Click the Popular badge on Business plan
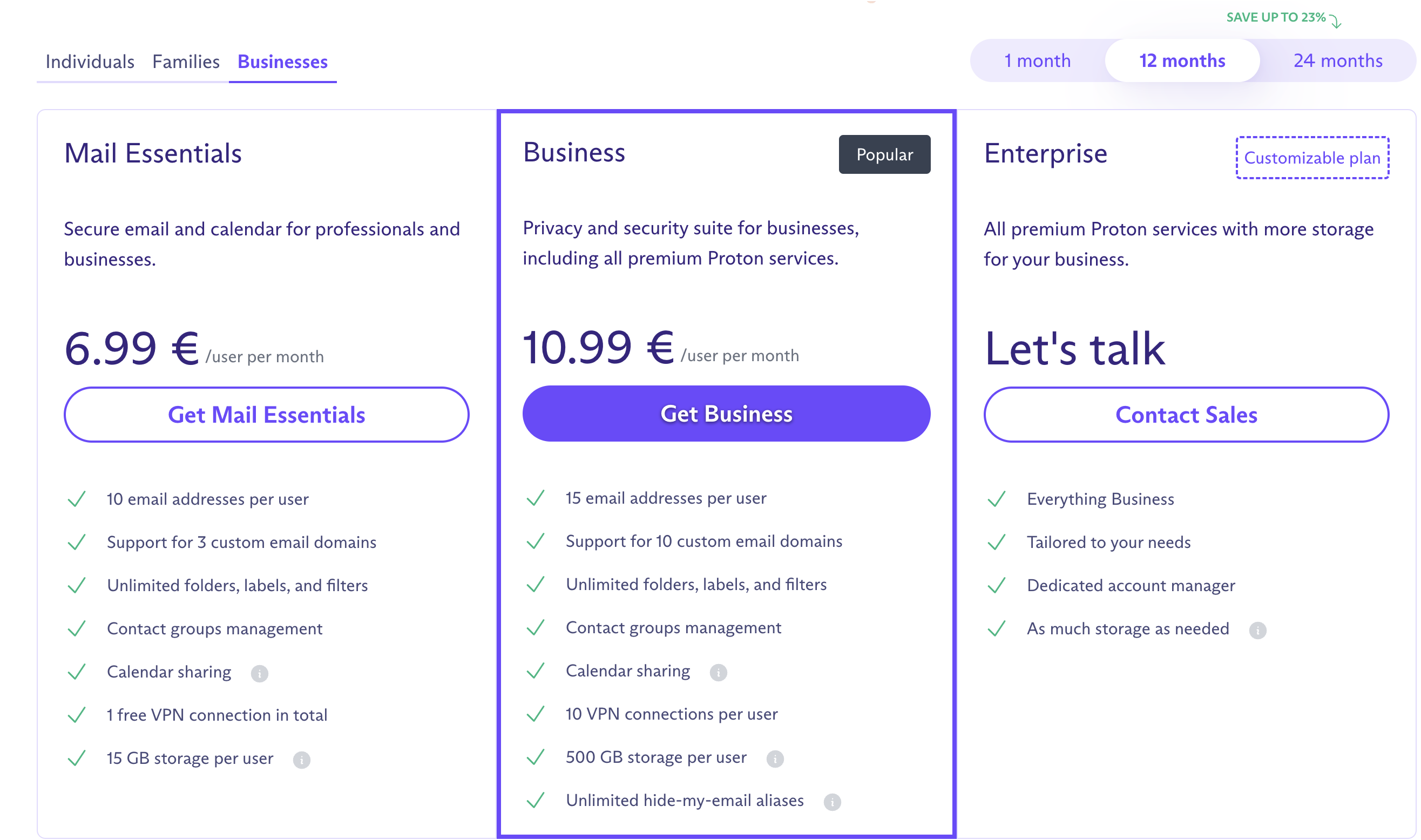This screenshot has height=840, width=1421. click(884, 154)
